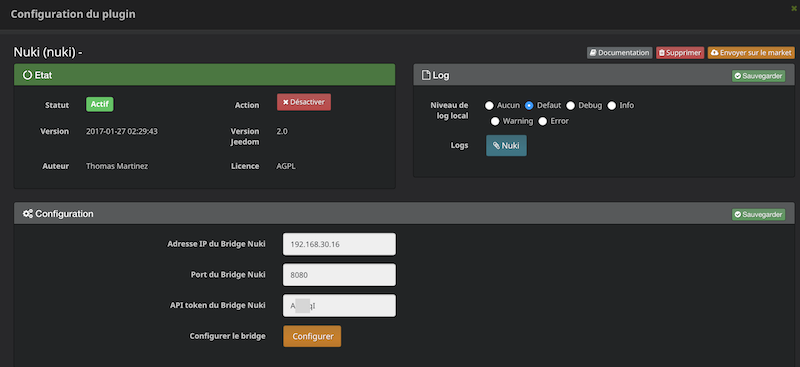Open the Nuki logs button

pyautogui.click(x=506, y=145)
